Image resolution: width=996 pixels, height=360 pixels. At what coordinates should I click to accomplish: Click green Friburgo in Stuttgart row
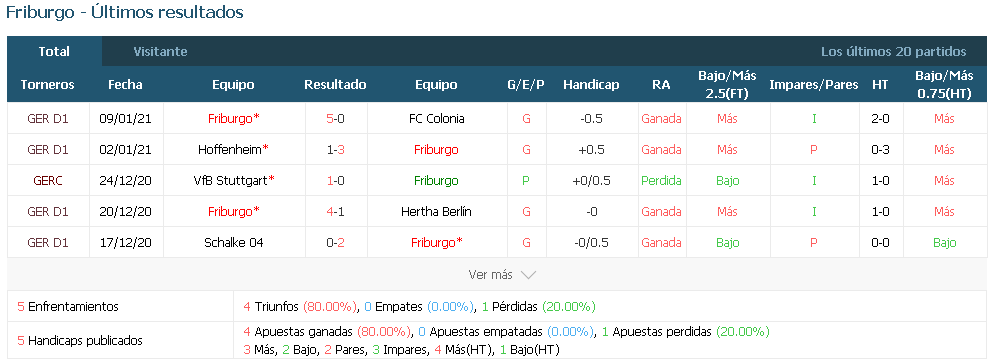436,180
